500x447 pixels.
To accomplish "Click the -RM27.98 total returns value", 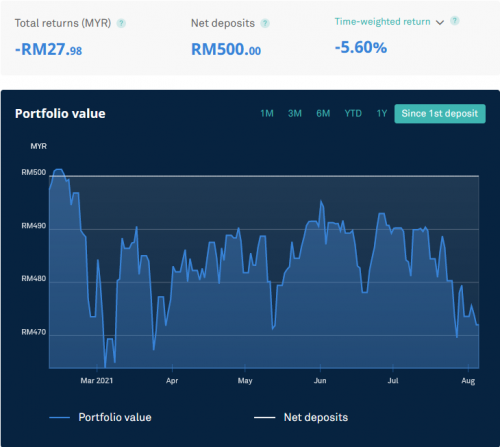I will point(48,49).
